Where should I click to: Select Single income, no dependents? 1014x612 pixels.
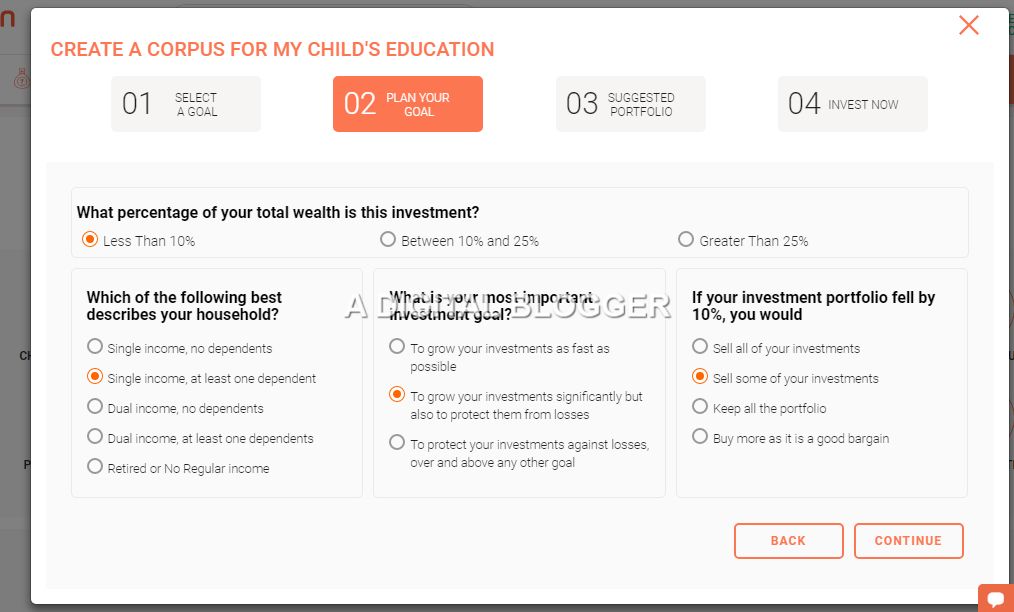[95, 347]
